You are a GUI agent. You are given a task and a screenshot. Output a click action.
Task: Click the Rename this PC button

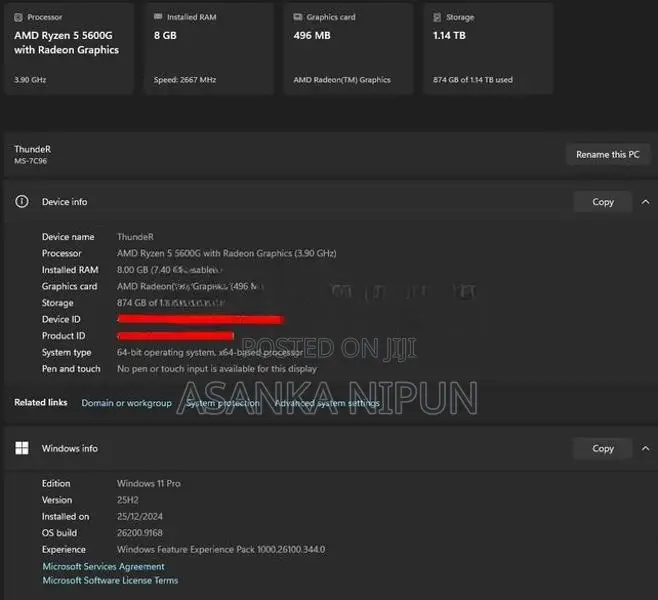608,154
